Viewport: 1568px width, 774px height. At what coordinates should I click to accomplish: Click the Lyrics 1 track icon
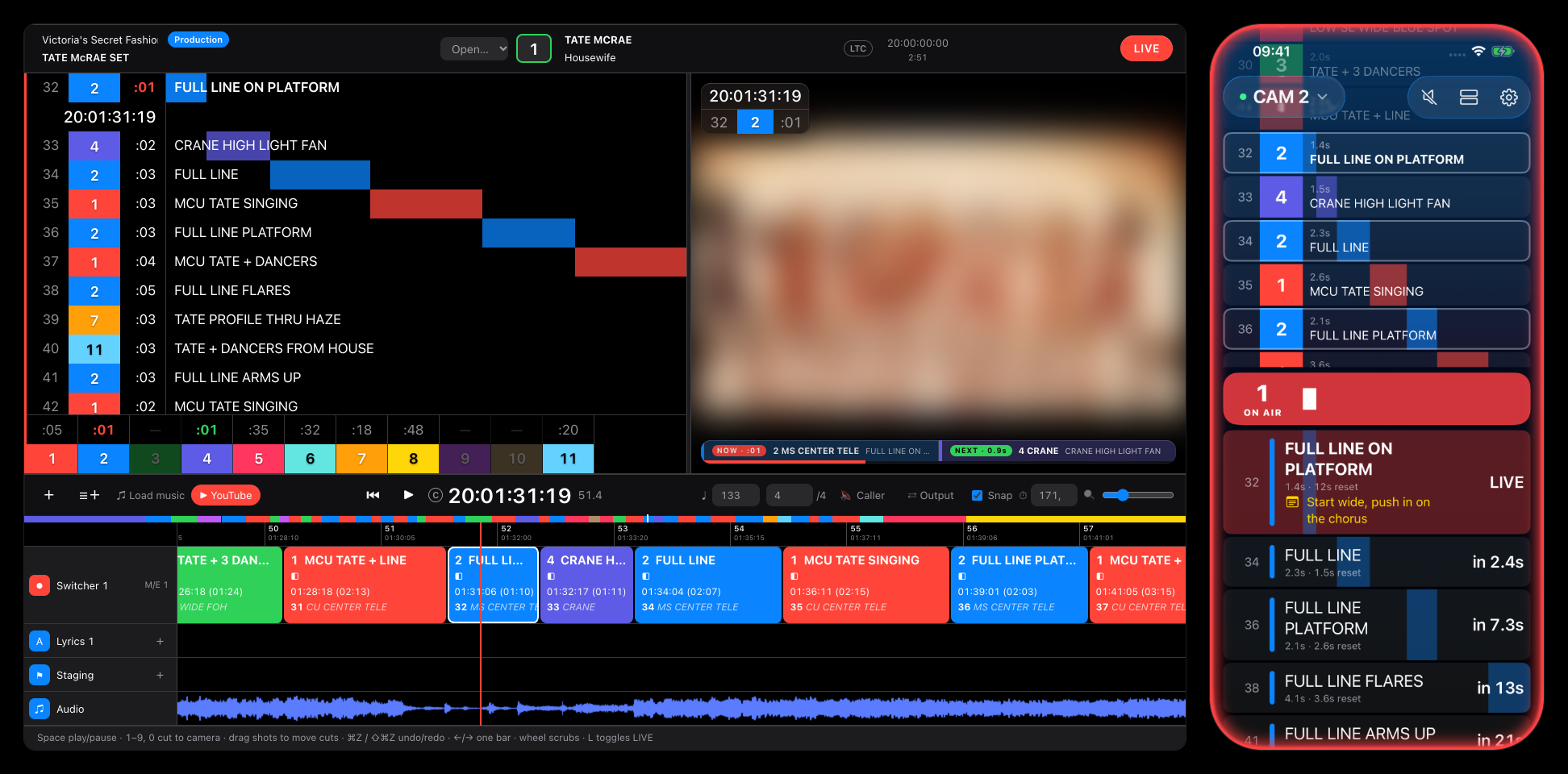(39, 641)
